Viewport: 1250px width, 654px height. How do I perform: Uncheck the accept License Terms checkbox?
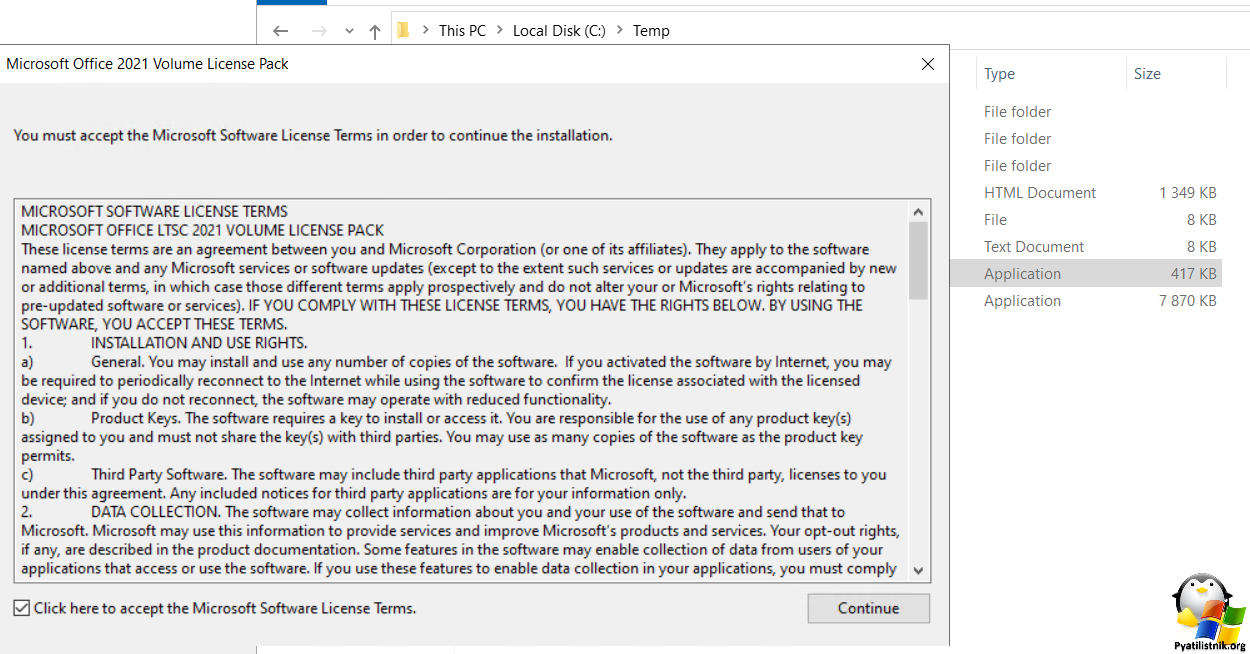pyautogui.click(x=22, y=608)
